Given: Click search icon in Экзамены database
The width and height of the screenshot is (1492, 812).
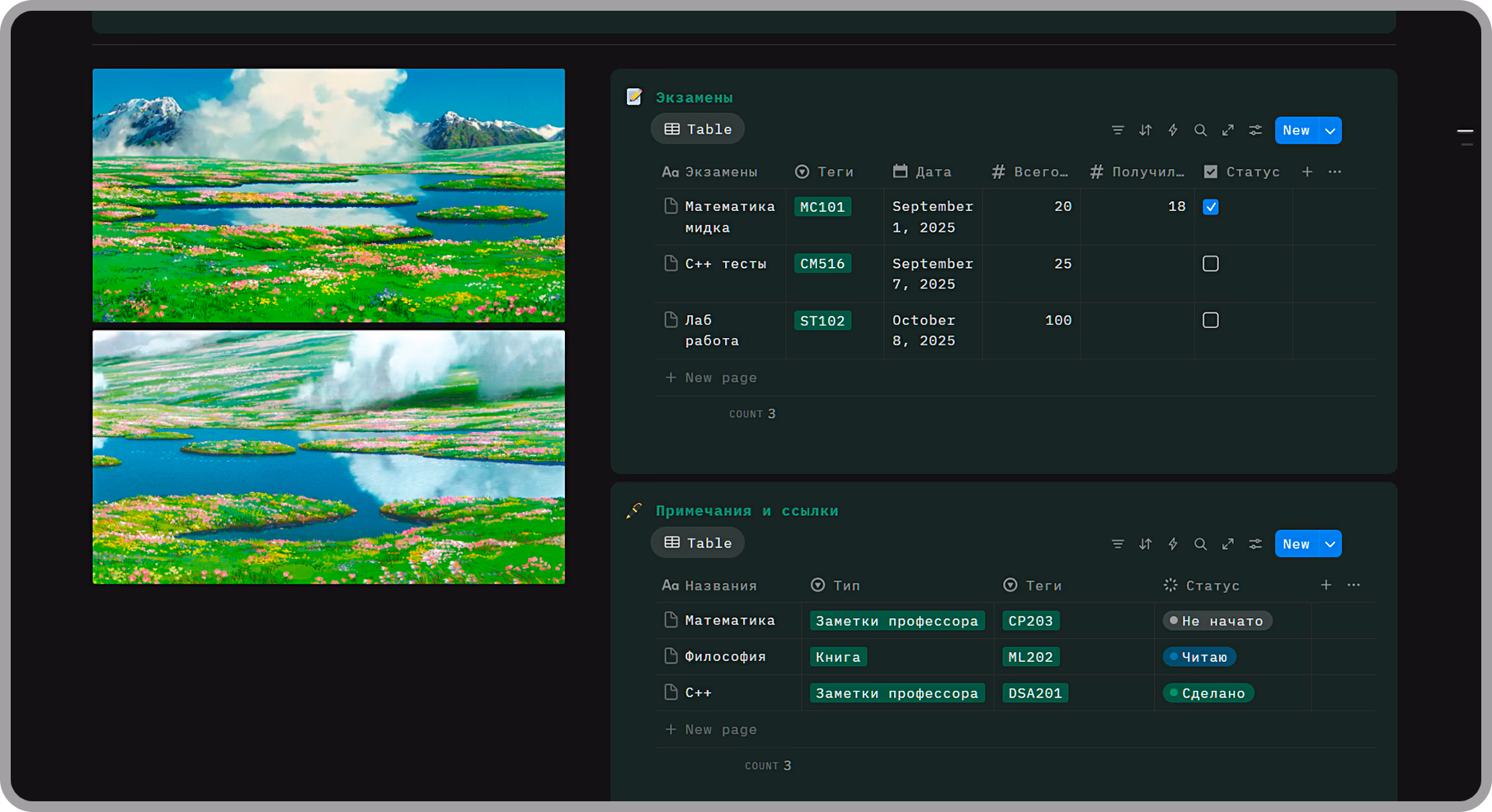Looking at the screenshot, I should 1201,130.
